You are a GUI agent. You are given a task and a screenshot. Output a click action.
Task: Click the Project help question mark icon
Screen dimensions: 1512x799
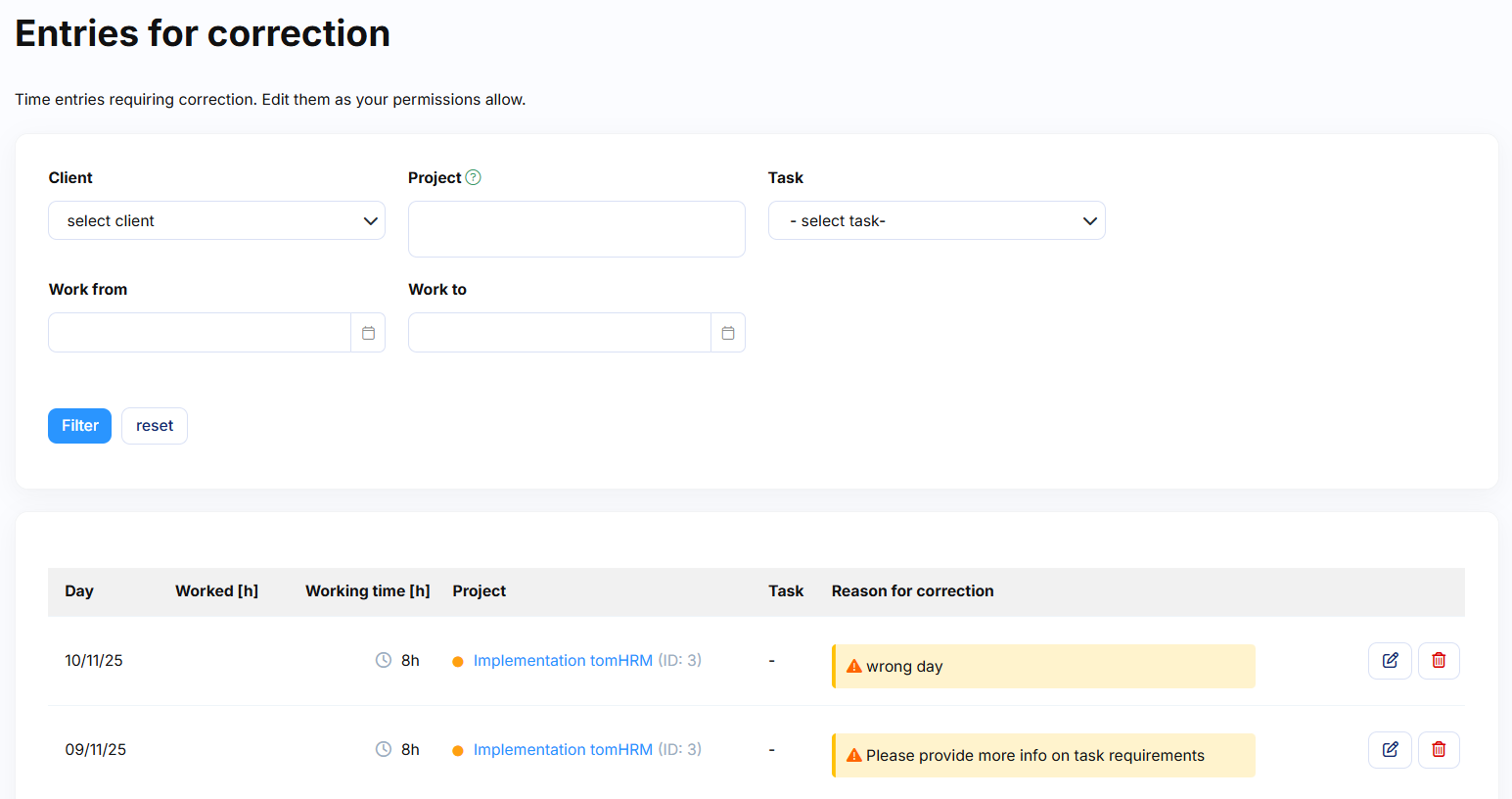click(x=474, y=177)
